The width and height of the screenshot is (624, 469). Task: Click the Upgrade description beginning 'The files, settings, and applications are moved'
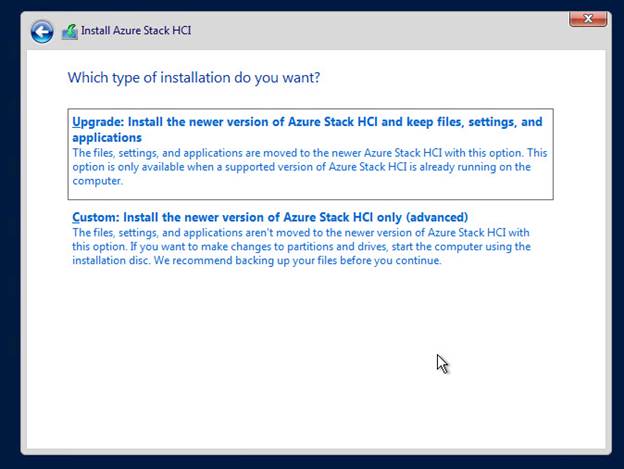[x=310, y=167]
